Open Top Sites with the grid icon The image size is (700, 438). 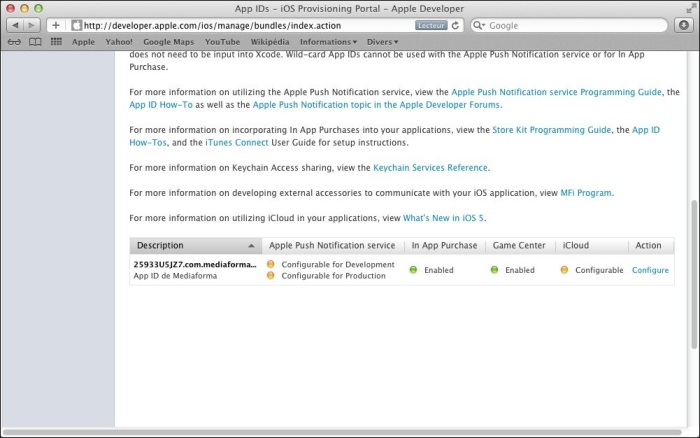56,42
